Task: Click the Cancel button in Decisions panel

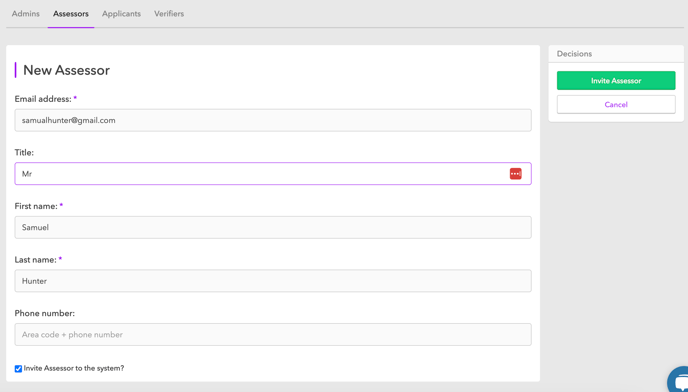Action: [x=616, y=104]
